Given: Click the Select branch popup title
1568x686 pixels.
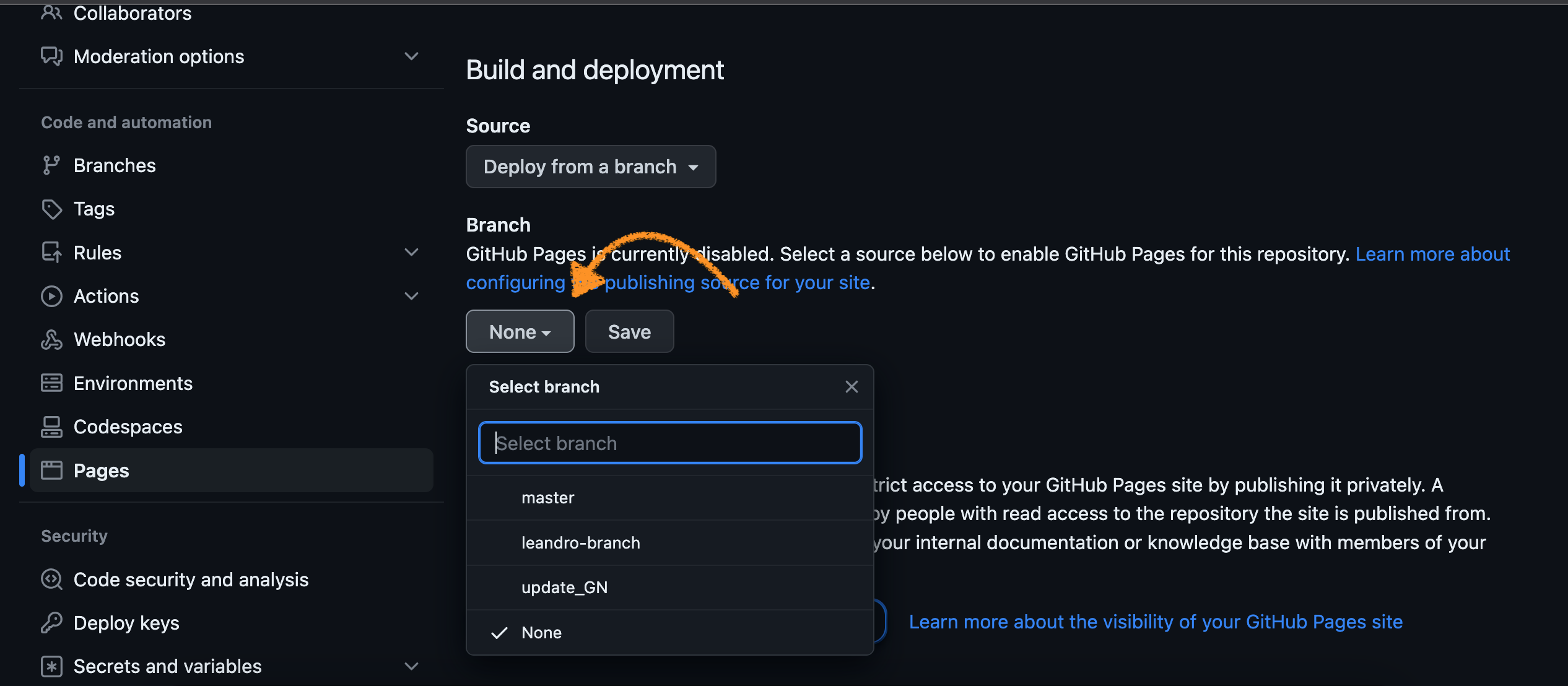Looking at the screenshot, I should [544, 387].
